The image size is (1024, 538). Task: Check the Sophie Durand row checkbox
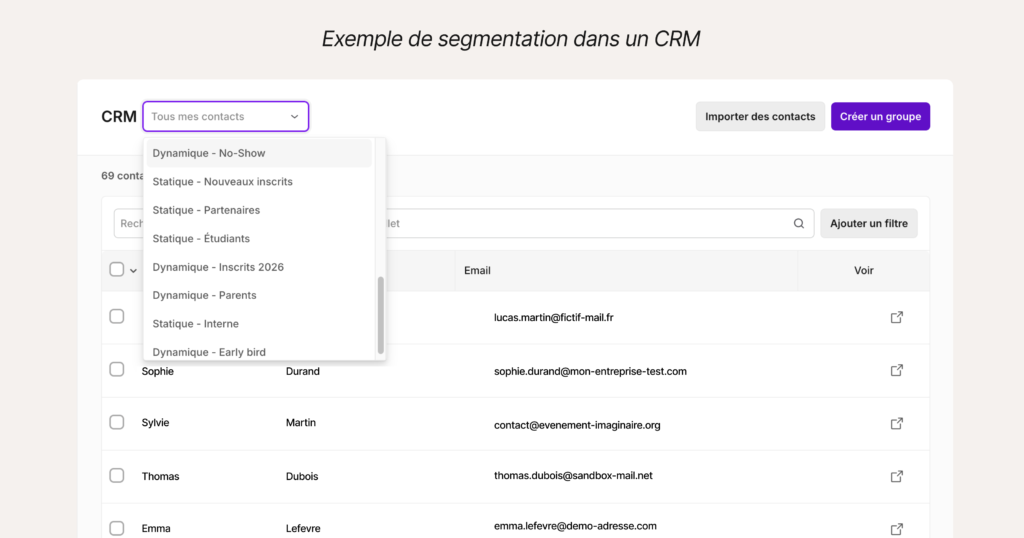(x=117, y=370)
